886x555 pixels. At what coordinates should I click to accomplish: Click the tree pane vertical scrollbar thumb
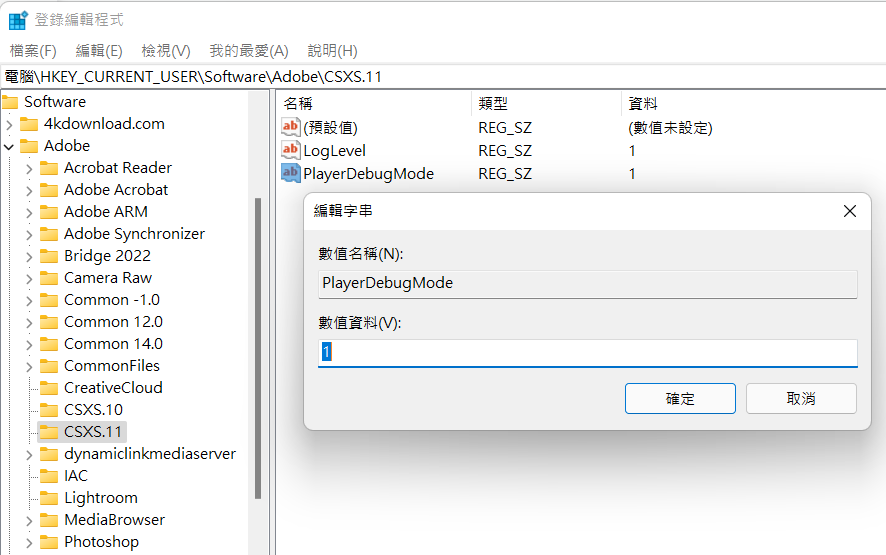pos(258,348)
